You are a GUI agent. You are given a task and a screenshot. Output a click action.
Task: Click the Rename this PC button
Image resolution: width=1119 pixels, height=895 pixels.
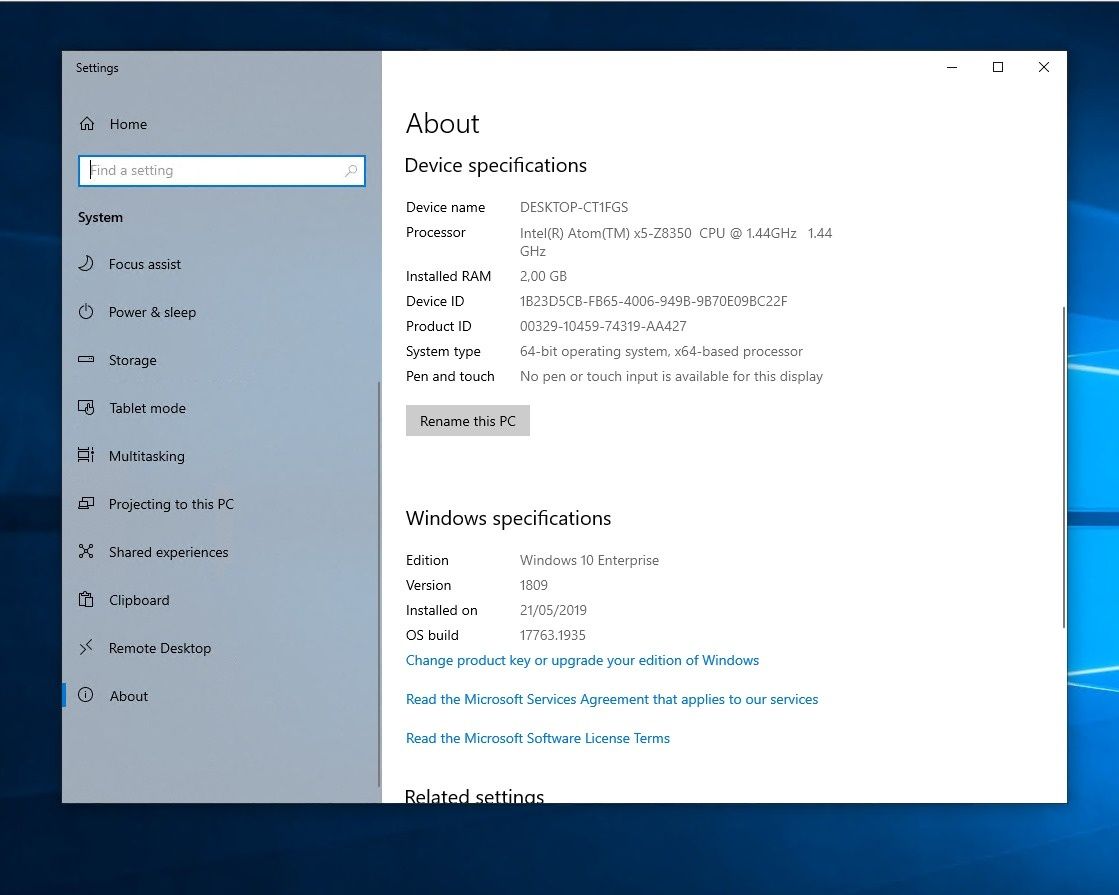coord(467,421)
